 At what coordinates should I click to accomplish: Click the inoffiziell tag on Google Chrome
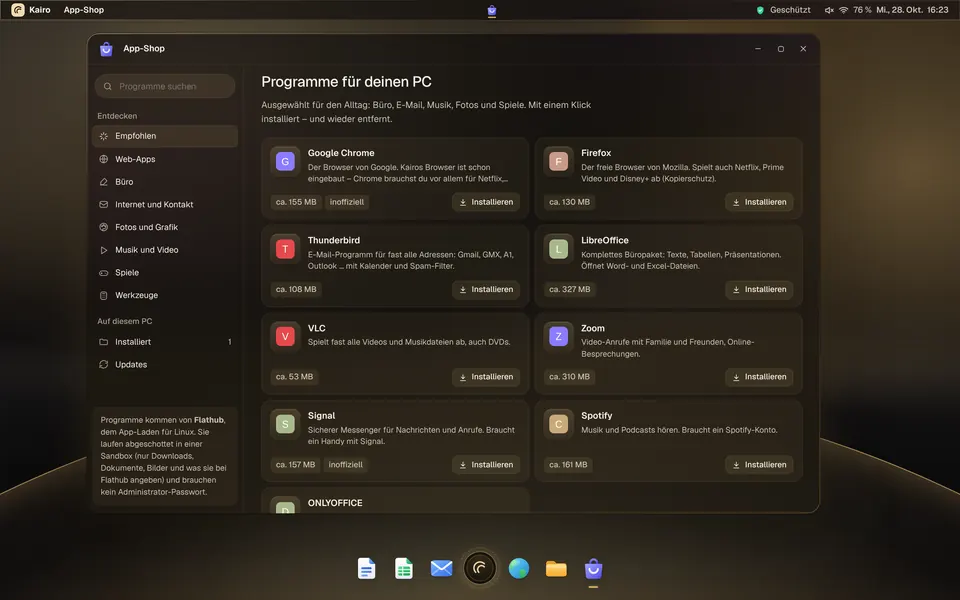pos(347,202)
